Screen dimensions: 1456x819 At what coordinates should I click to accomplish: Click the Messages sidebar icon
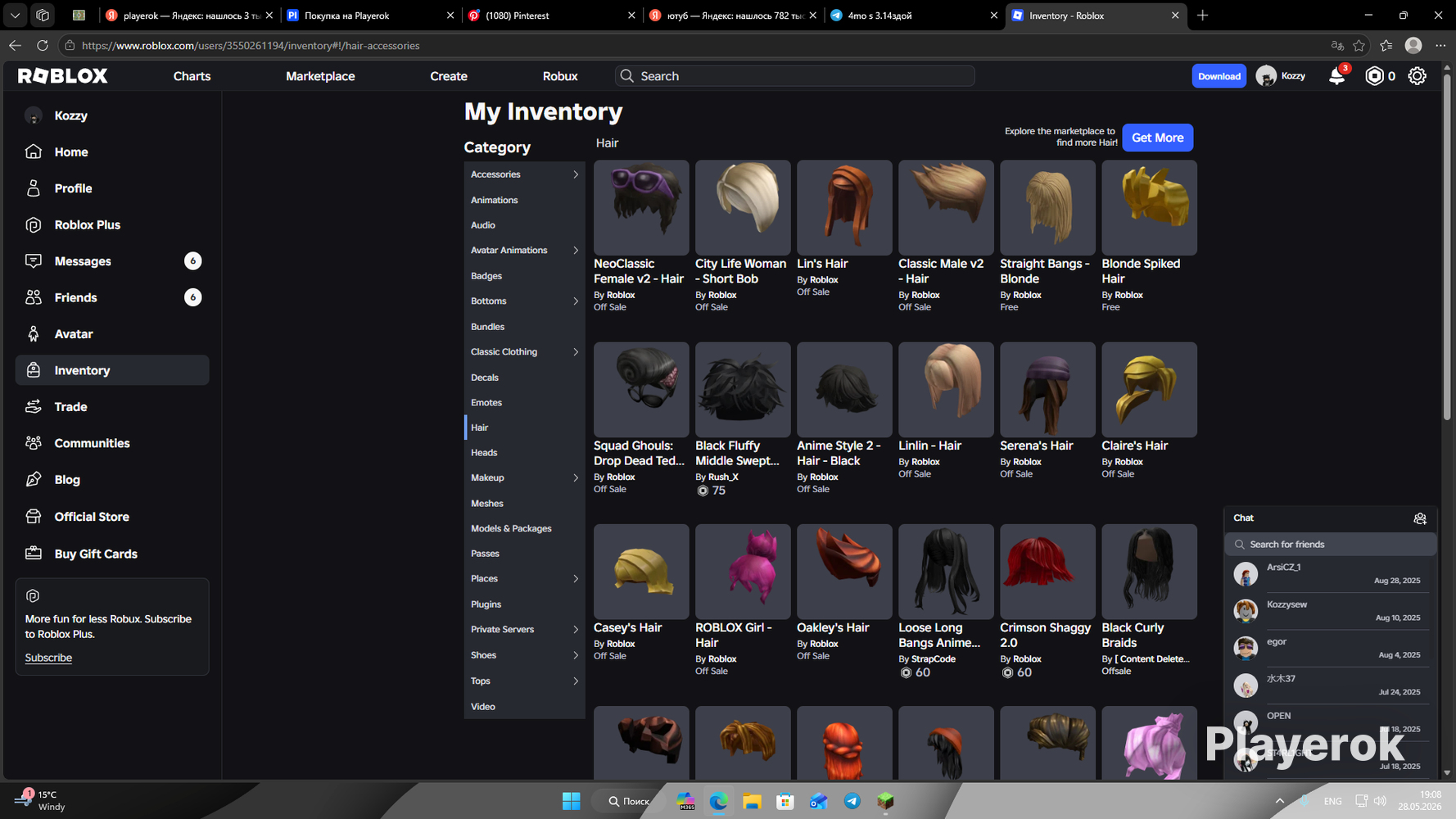(x=34, y=261)
